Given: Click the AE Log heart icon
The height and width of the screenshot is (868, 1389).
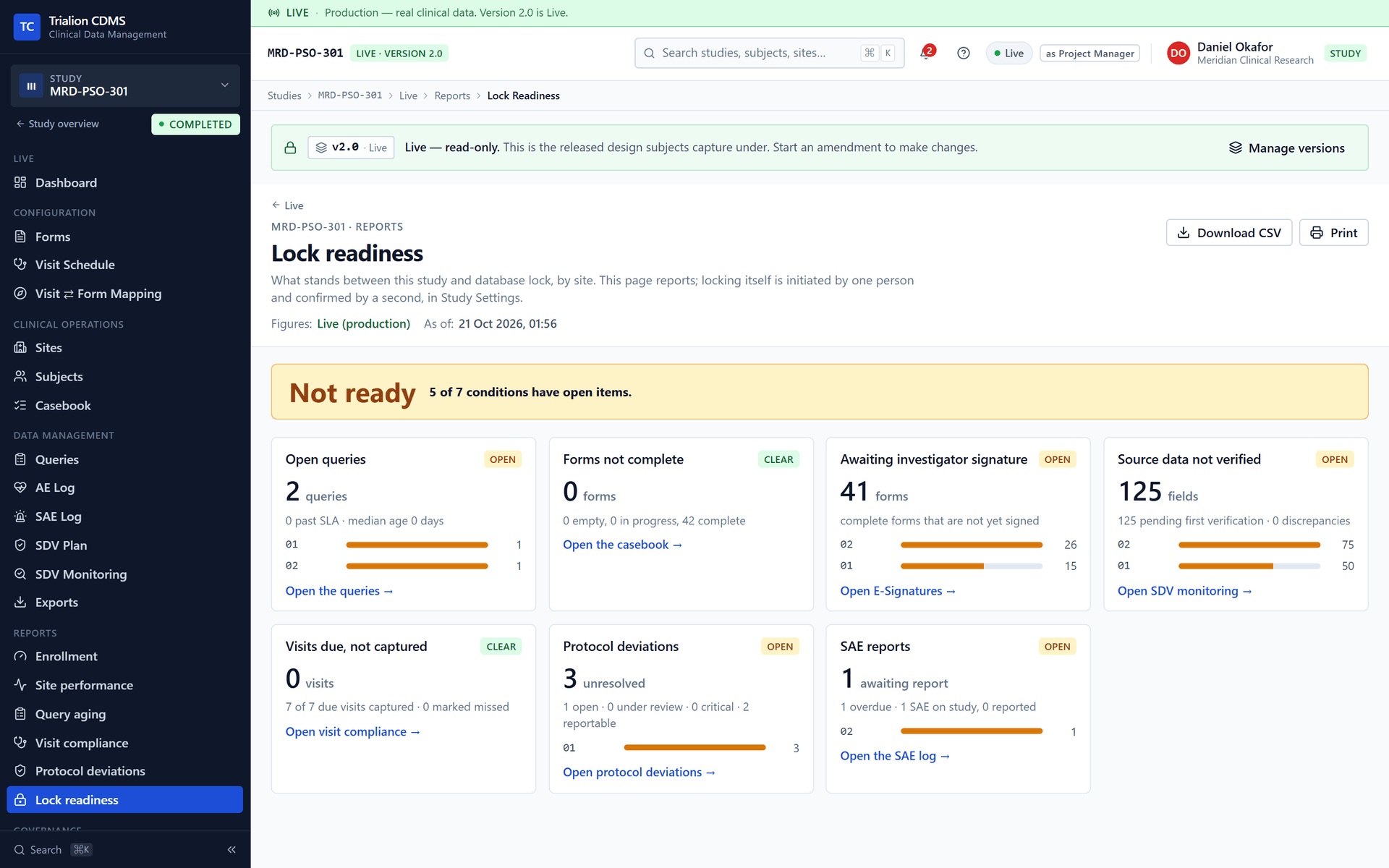Looking at the screenshot, I should [x=20, y=488].
